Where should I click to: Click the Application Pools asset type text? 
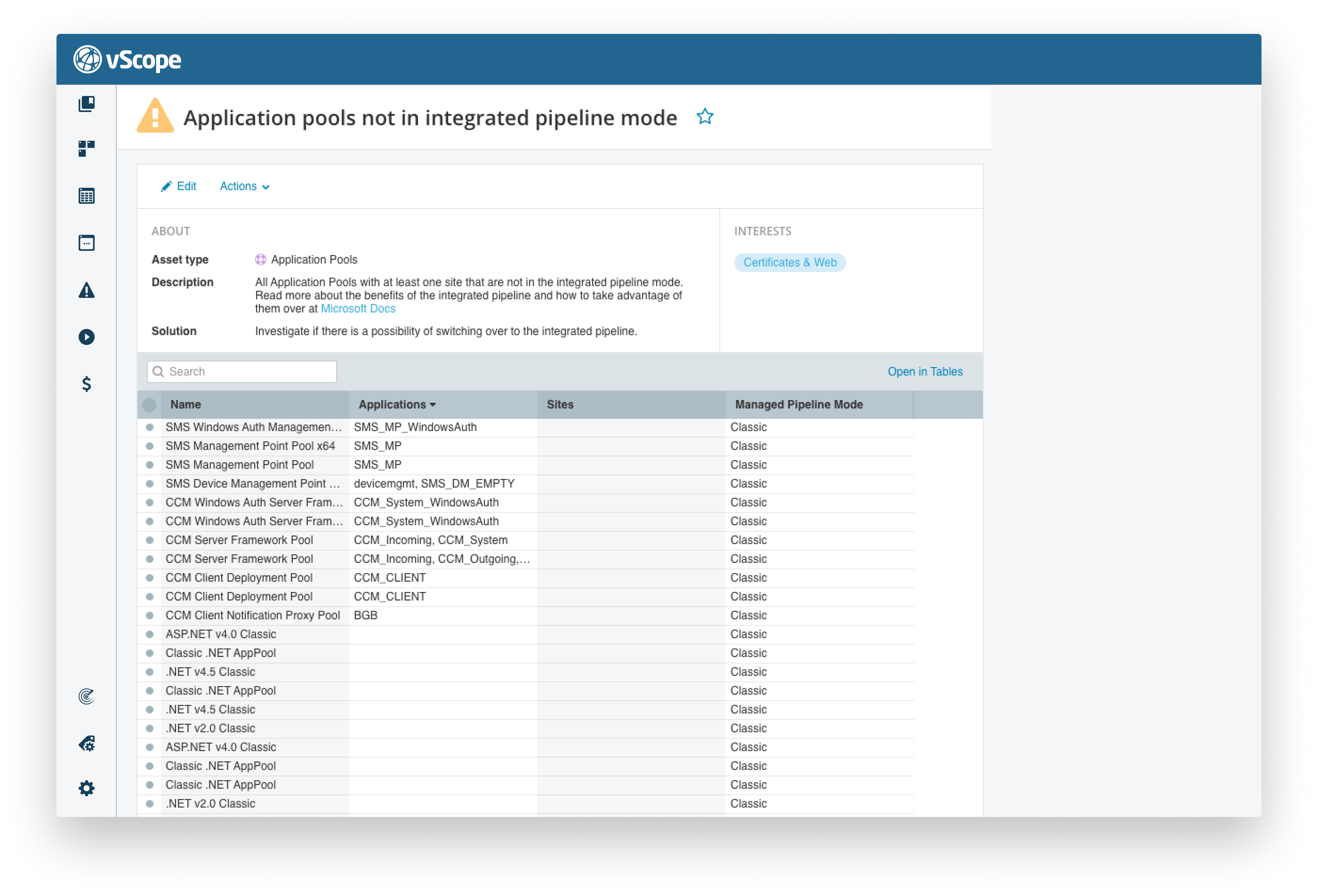[313, 259]
